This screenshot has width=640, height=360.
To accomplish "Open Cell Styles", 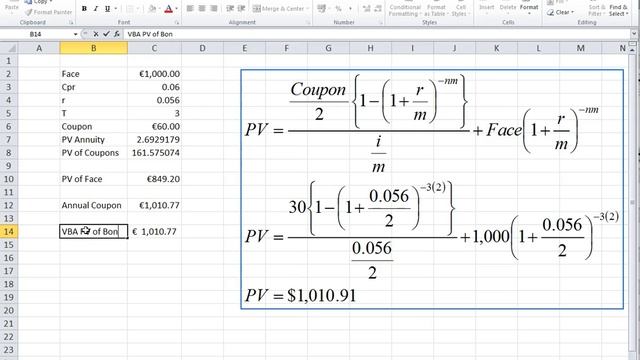I will click(x=460, y=10).
